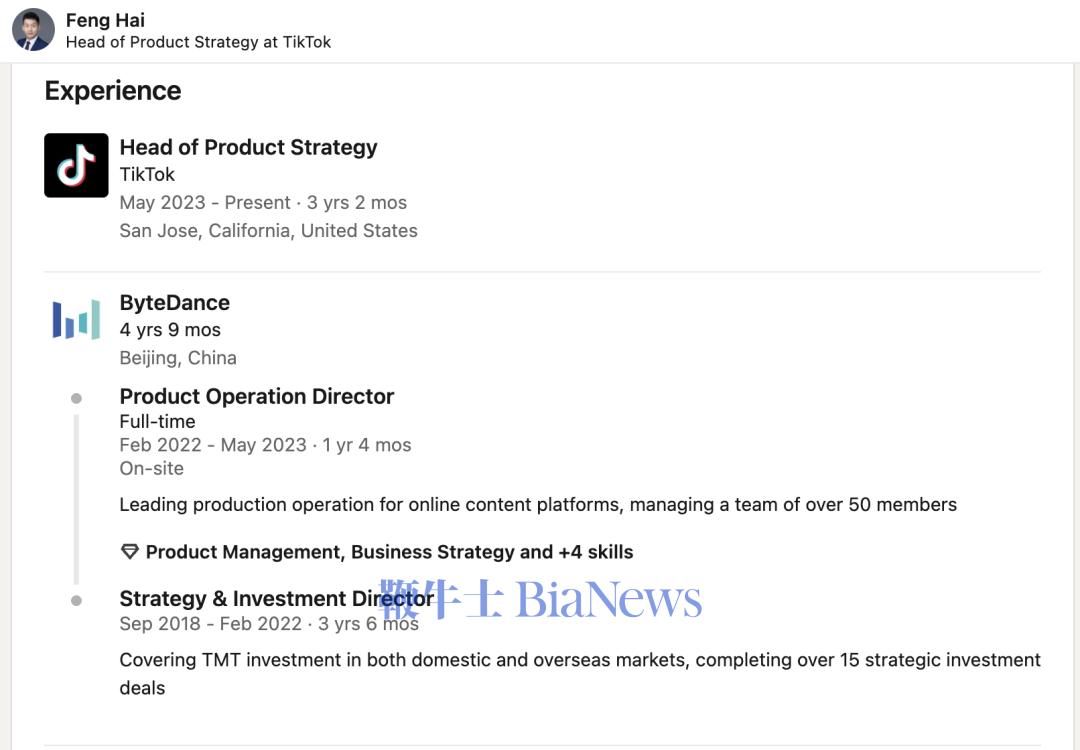Click 'Feb 2022 - May 2023 · 1 yr 4 mos'
This screenshot has width=1080, height=750.
(265, 445)
